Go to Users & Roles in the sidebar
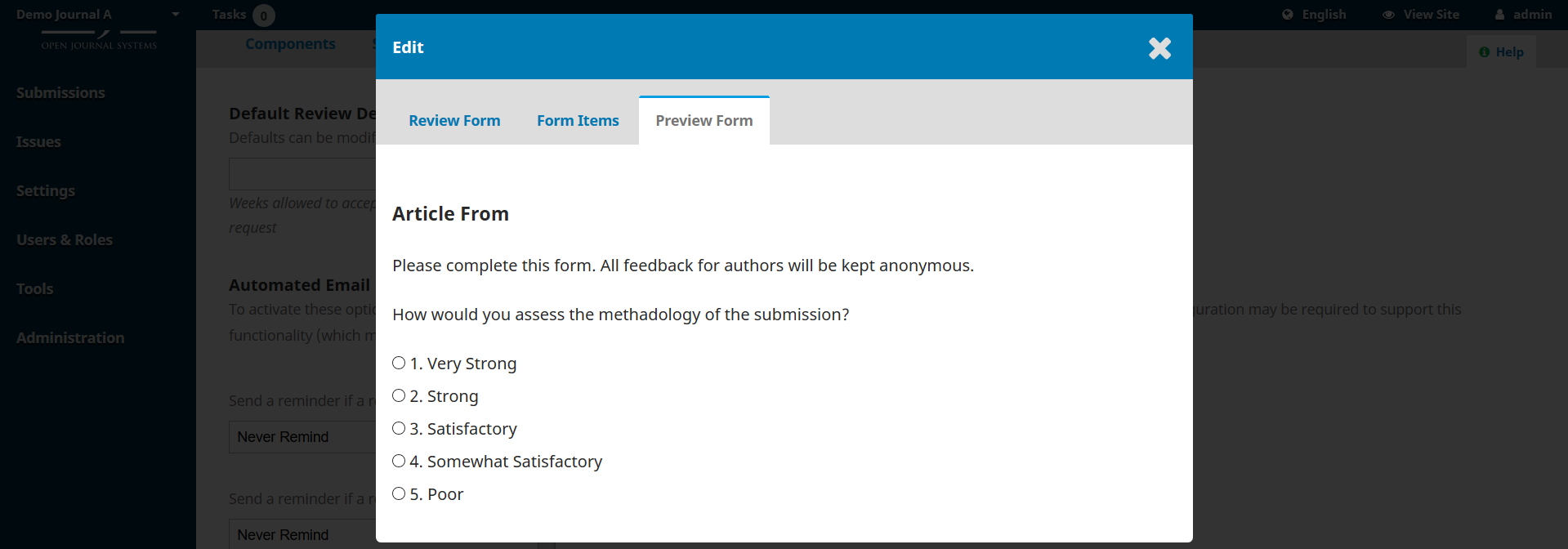 tap(65, 239)
